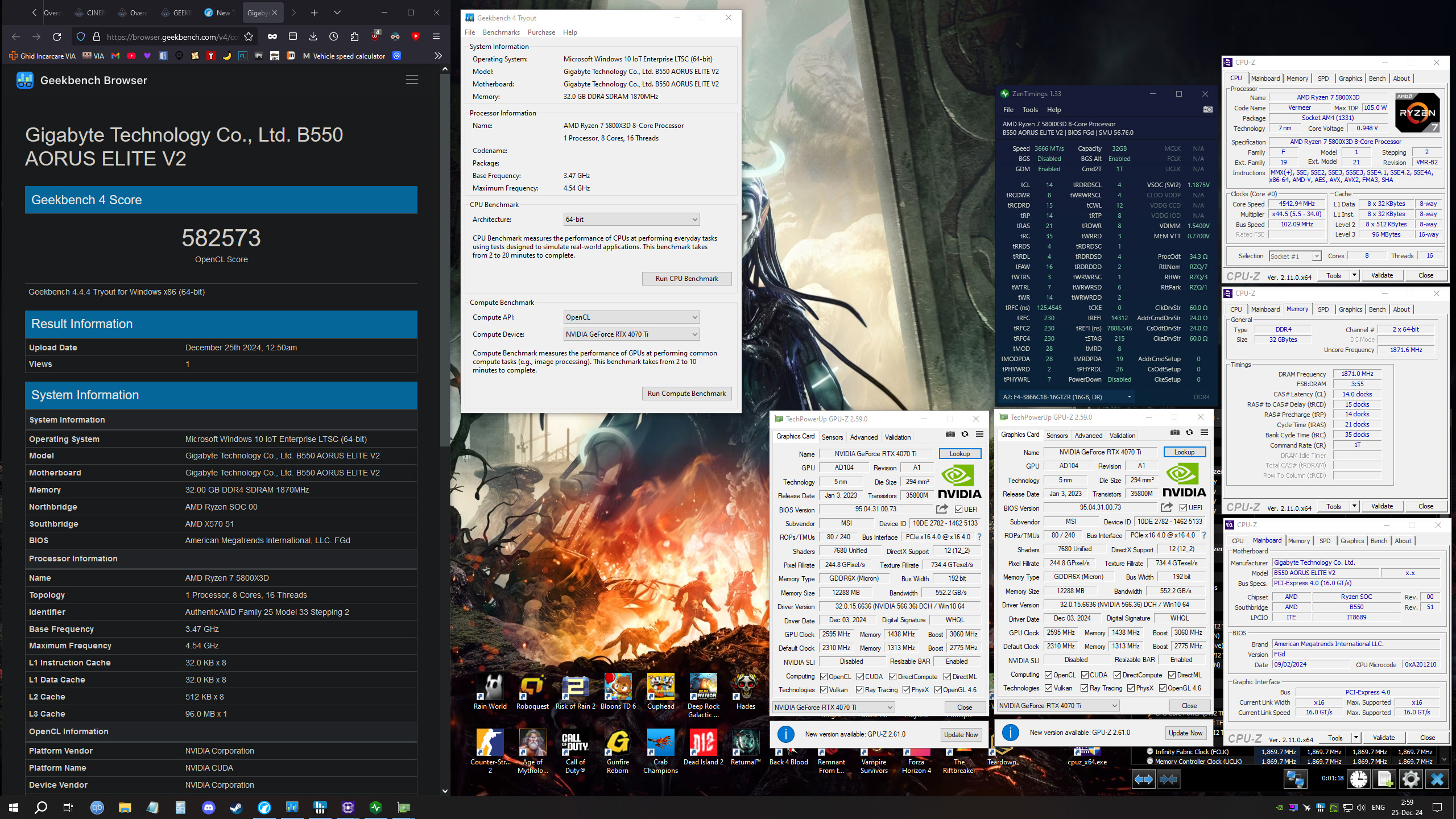1456x819 pixels.
Task: Open Cuphead desktop shortcut
Action: 660,692
